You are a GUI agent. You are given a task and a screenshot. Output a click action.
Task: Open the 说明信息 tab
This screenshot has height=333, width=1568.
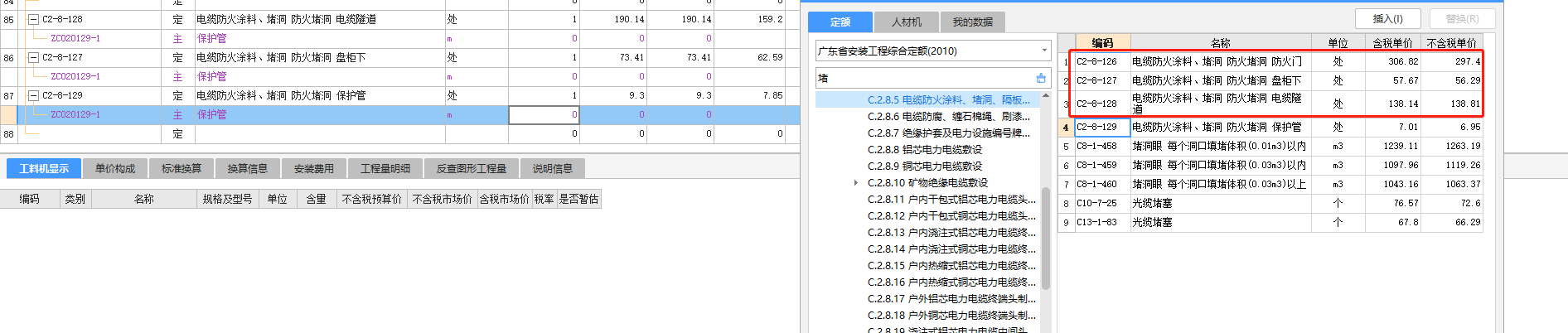pos(553,168)
